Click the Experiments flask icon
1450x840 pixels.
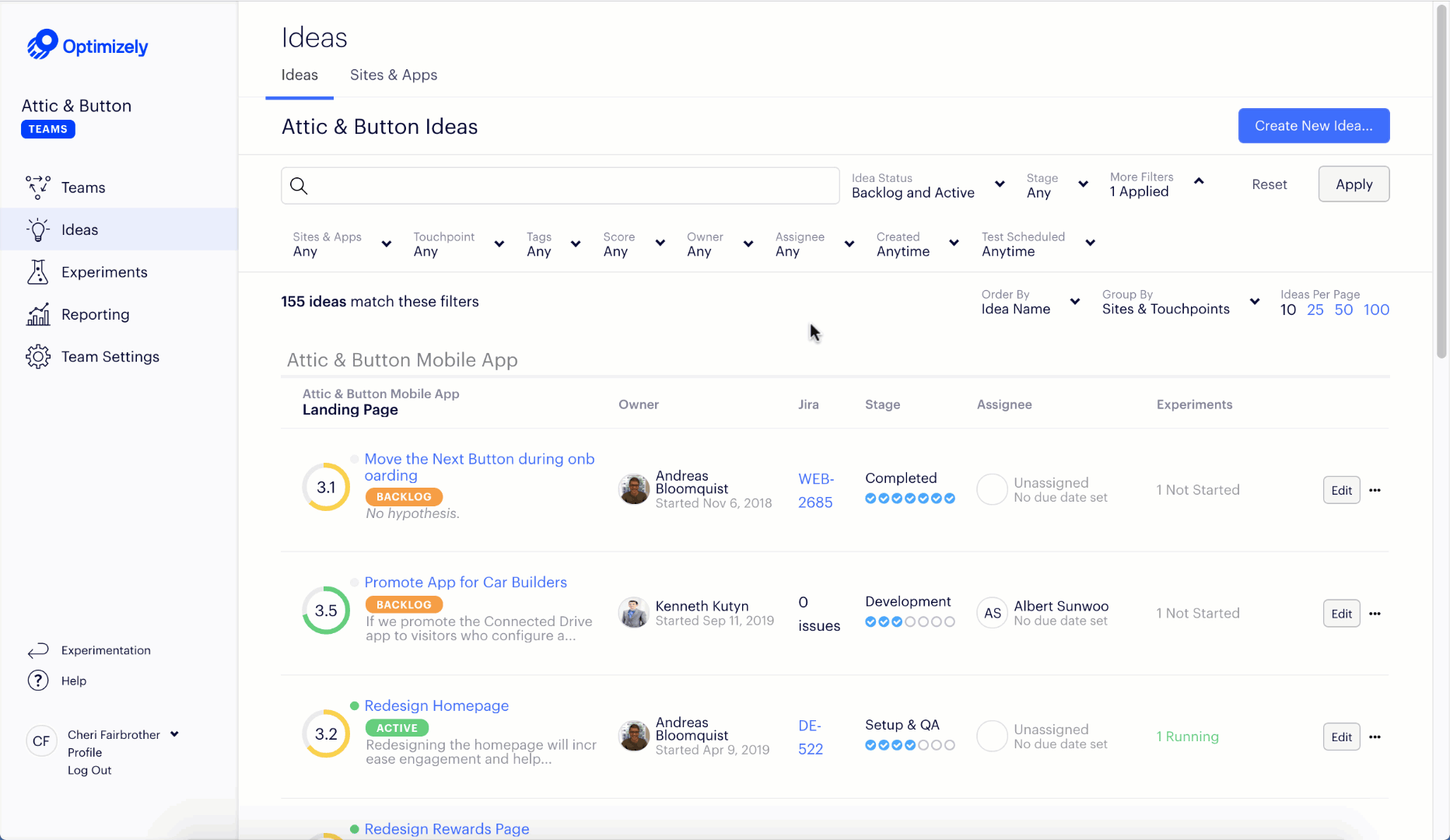38,272
